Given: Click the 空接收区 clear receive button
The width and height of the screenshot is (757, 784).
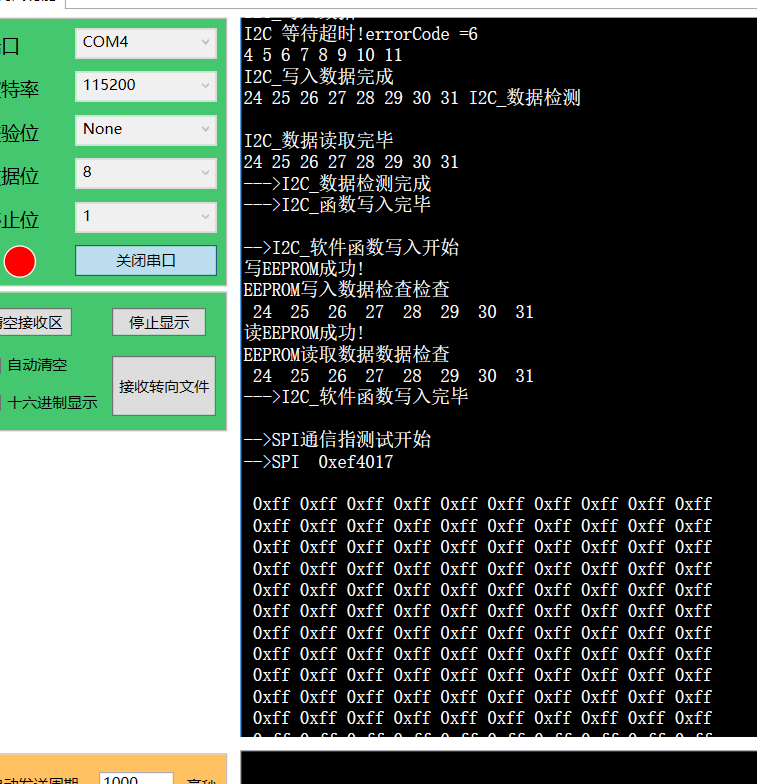Looking at the screenshot, I should pyautogui.click(x=34, y=322).
